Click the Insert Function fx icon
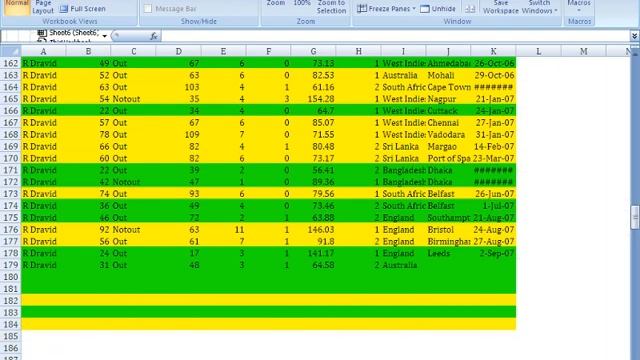This screenshot has width=640, height=360. [154, 36]
